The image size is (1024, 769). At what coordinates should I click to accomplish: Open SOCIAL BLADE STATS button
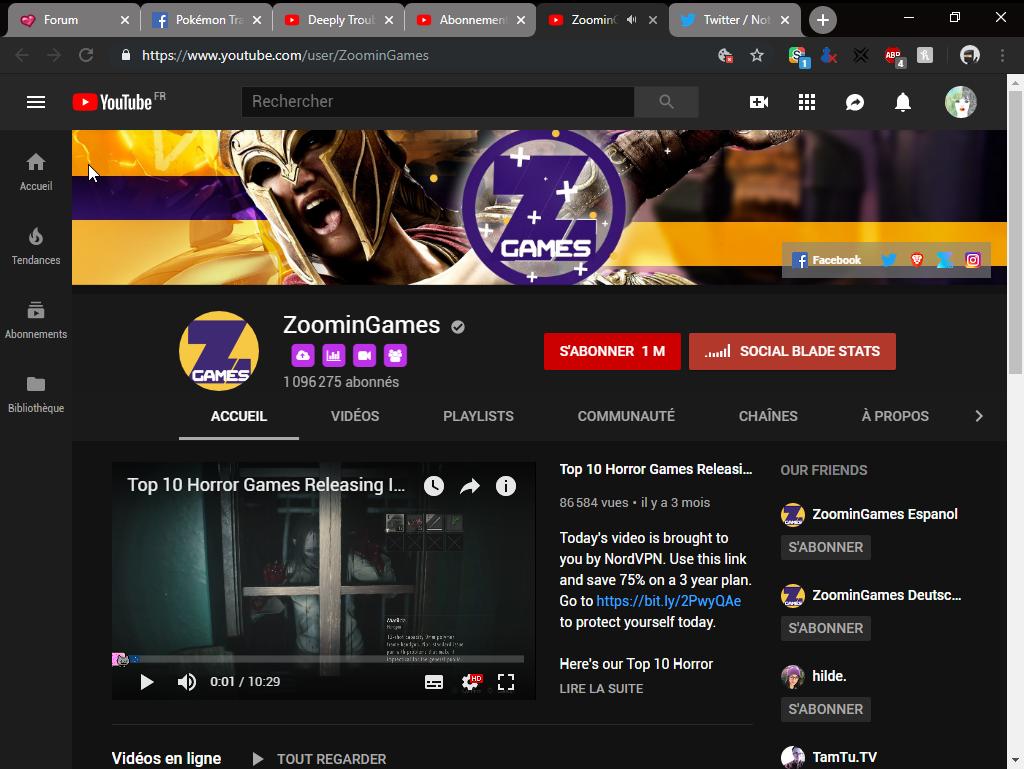pos(792,351)
